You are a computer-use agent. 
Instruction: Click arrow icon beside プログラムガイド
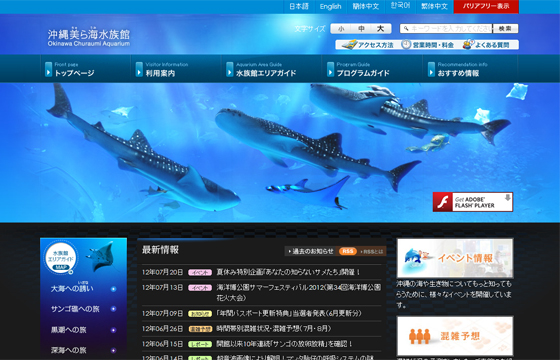tap(331, 69)
